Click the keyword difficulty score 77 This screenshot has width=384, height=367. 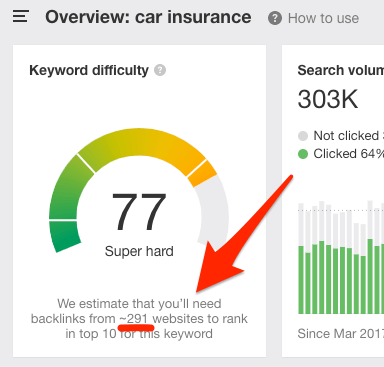point(139,212)
